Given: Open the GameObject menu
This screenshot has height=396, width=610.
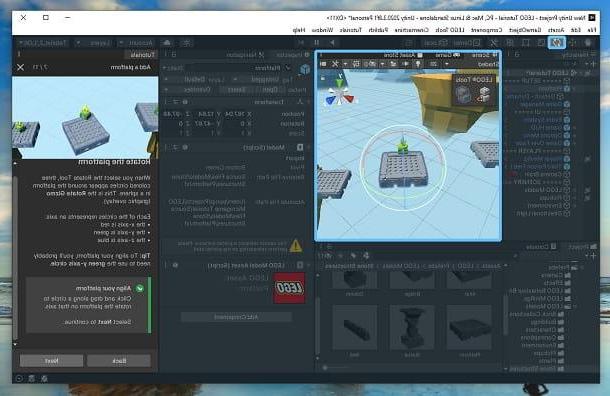Looking at the screenshot, I should (x=525, y=30).
